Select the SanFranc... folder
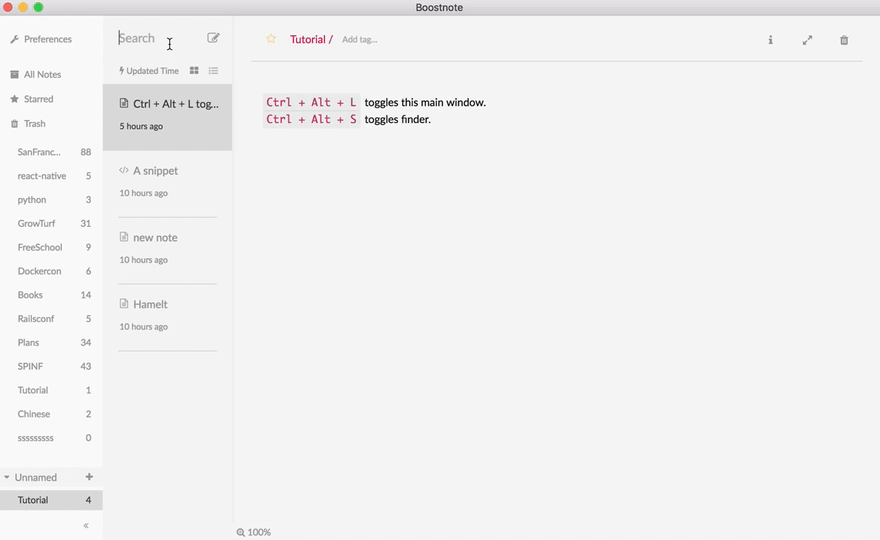The height and width of the screenshot is (540, 880). coord(51,152)
